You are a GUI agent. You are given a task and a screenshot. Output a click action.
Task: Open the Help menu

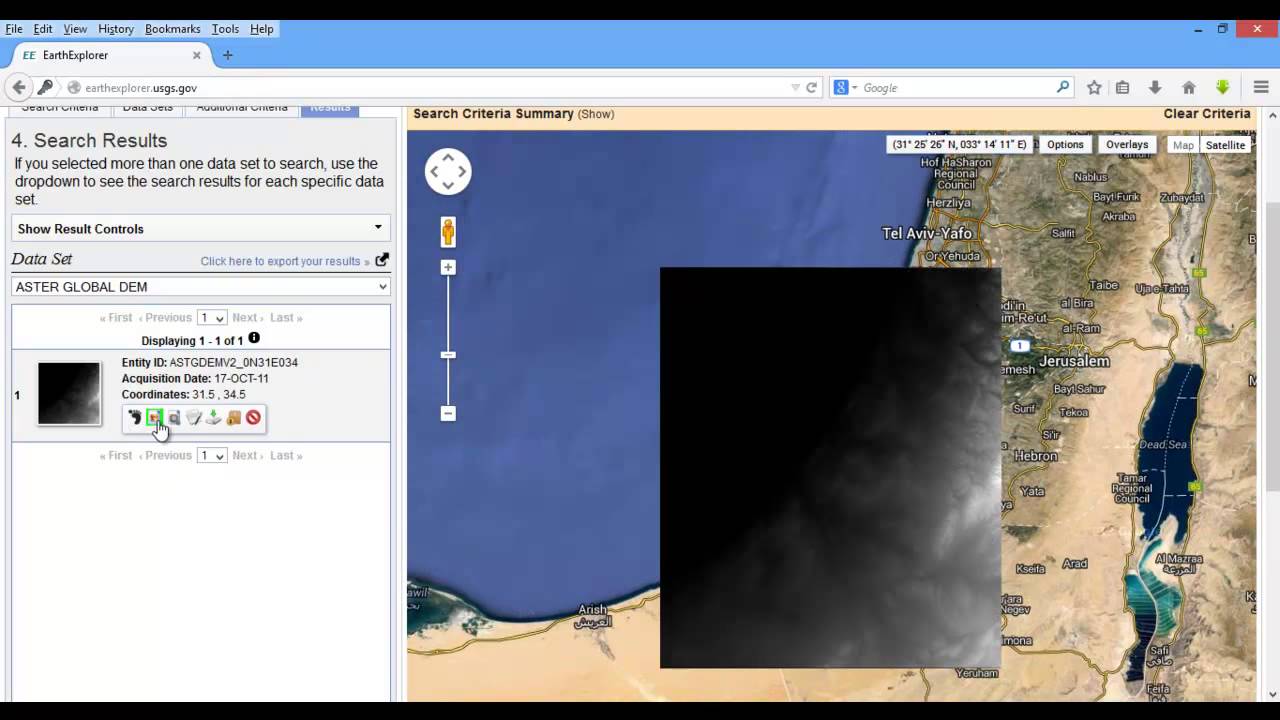tap(262, 29)
